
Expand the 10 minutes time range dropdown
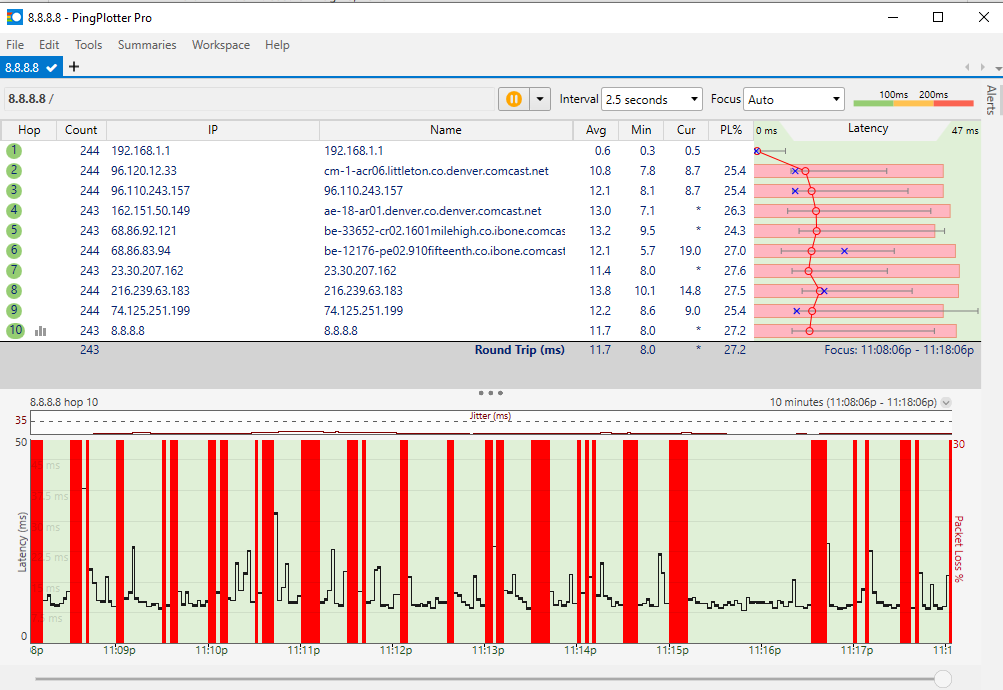(946, 402)
